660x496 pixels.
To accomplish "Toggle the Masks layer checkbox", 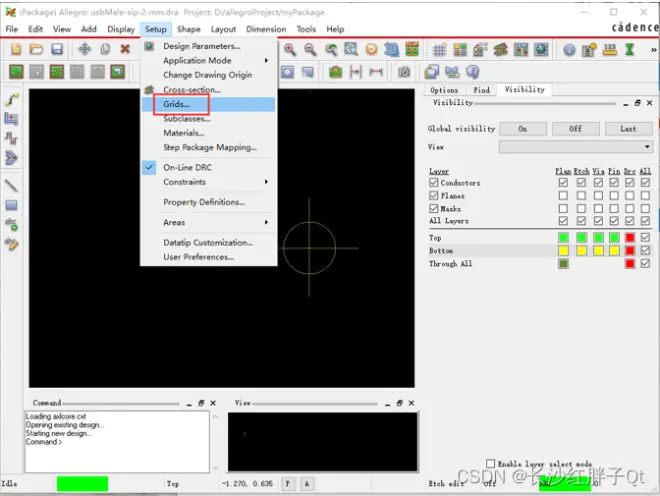I will pos(434,208).
